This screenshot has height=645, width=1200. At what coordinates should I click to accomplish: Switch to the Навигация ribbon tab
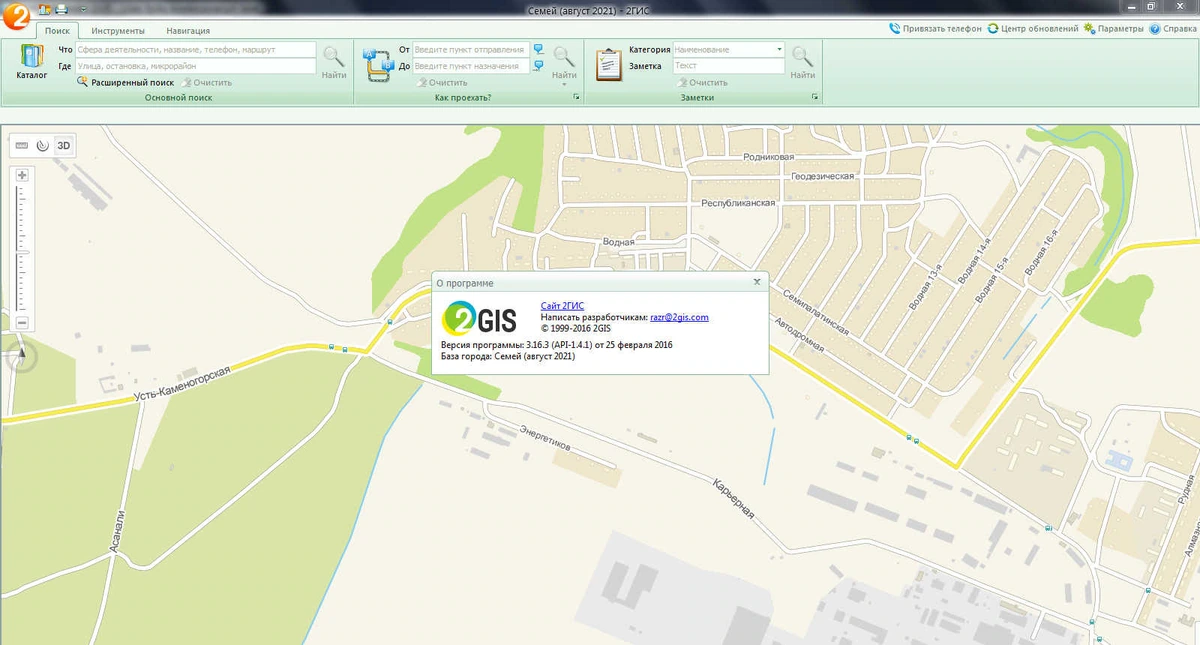tap(188, 31)
